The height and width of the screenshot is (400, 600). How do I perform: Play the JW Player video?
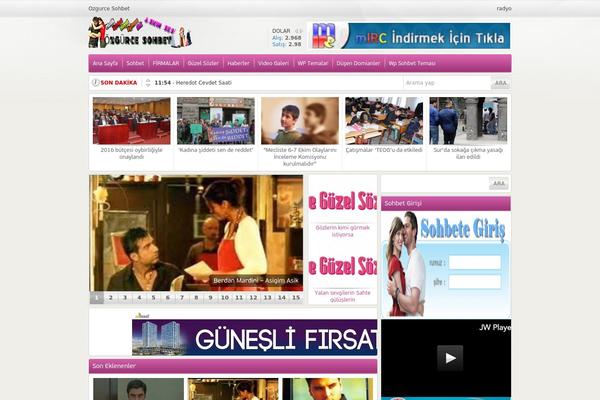click(x=450, y=358)
